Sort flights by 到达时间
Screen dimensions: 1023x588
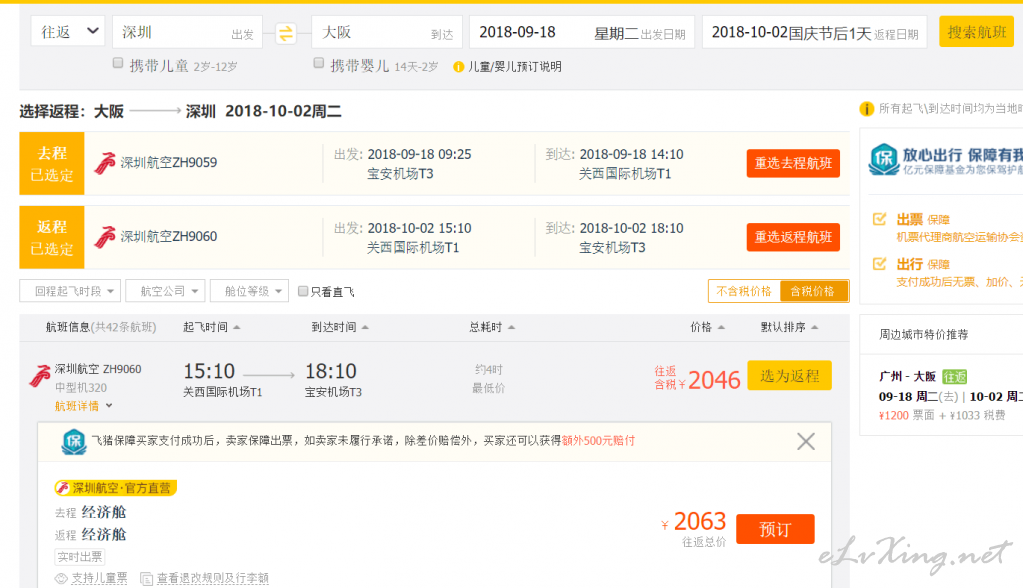pyautogui.click(x=340, y=327)
